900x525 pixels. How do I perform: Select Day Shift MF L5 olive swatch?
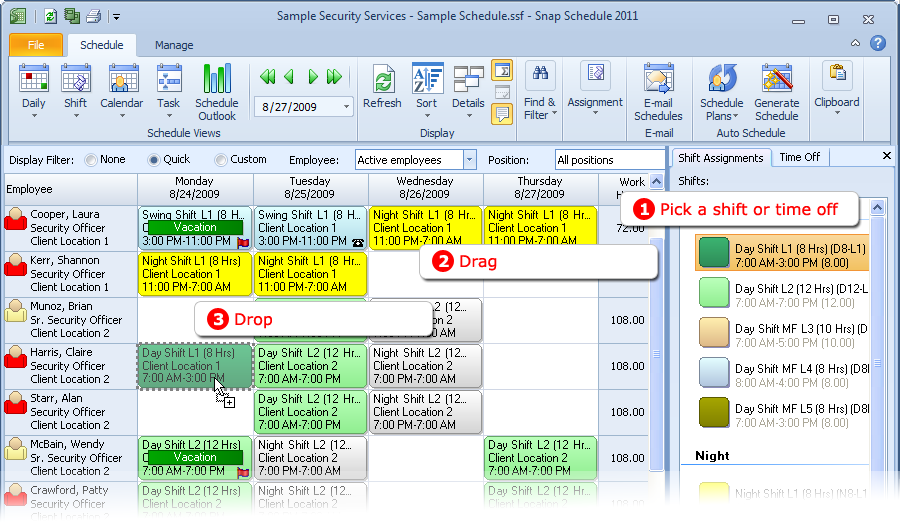tap(714, 413)
